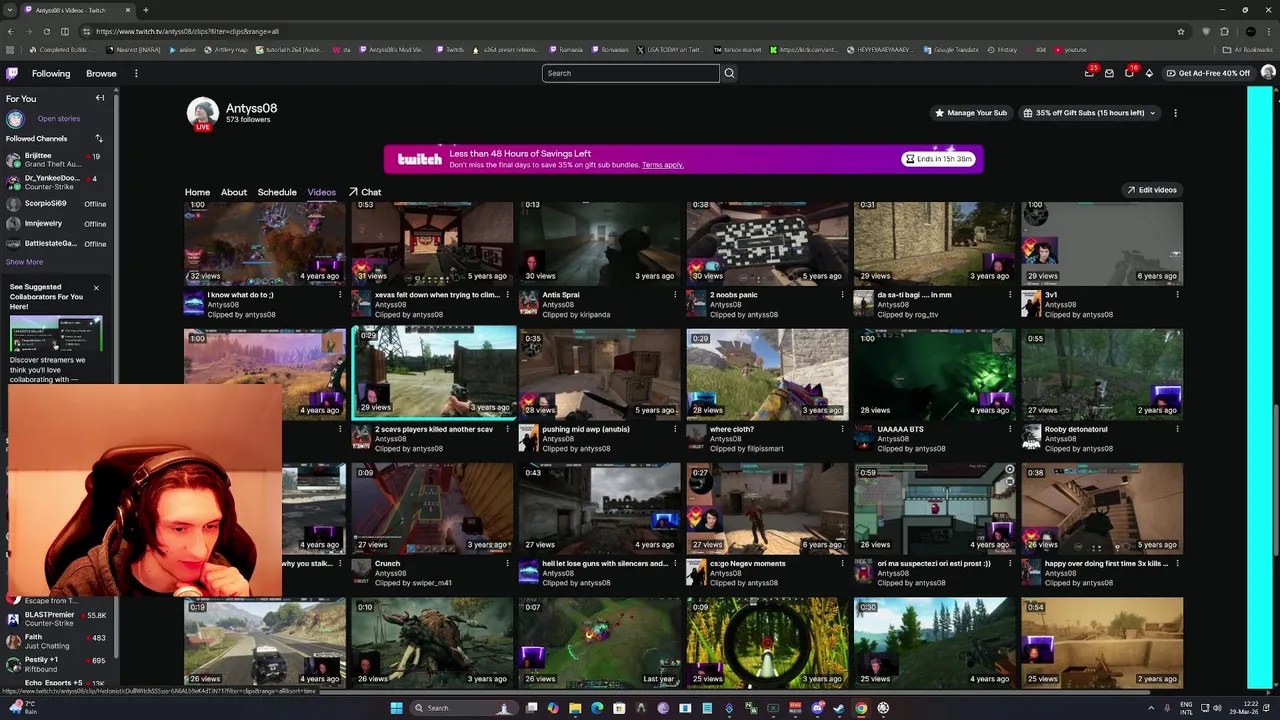The image size is (1280, 720).
Task: Click the magnifier search button
Action: pos(729,73)
